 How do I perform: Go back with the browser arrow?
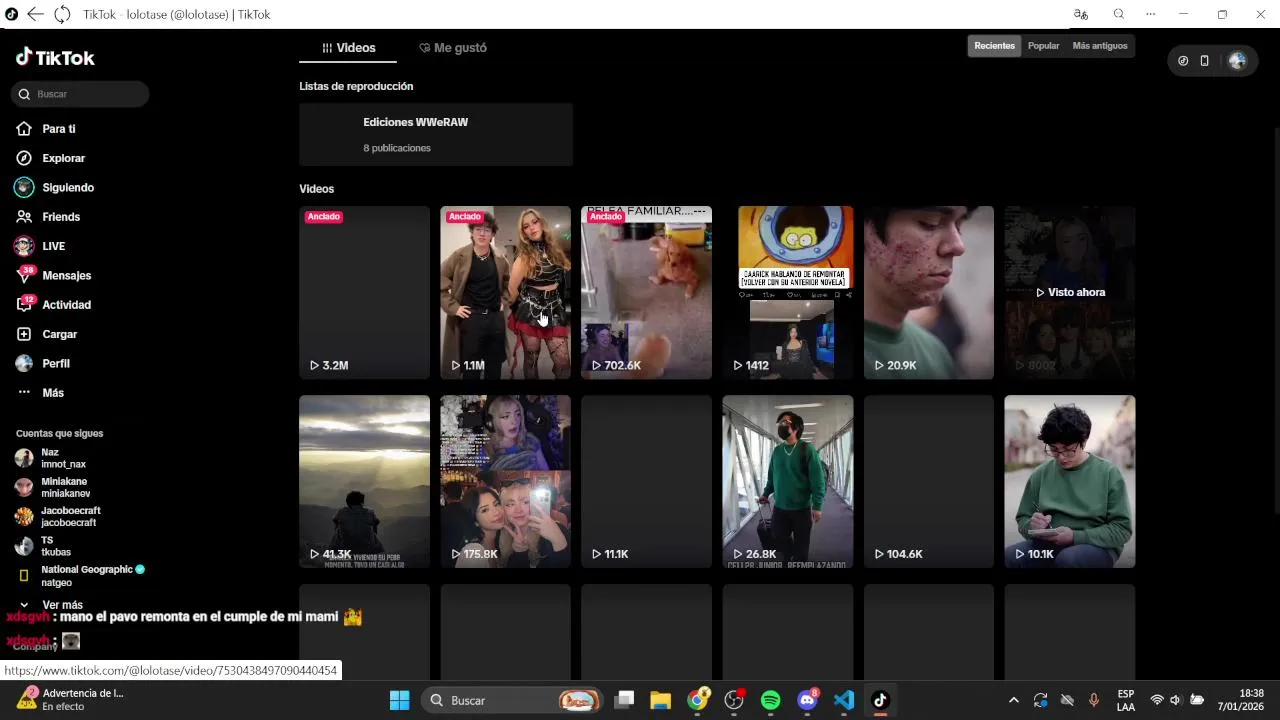coord(35,14)
